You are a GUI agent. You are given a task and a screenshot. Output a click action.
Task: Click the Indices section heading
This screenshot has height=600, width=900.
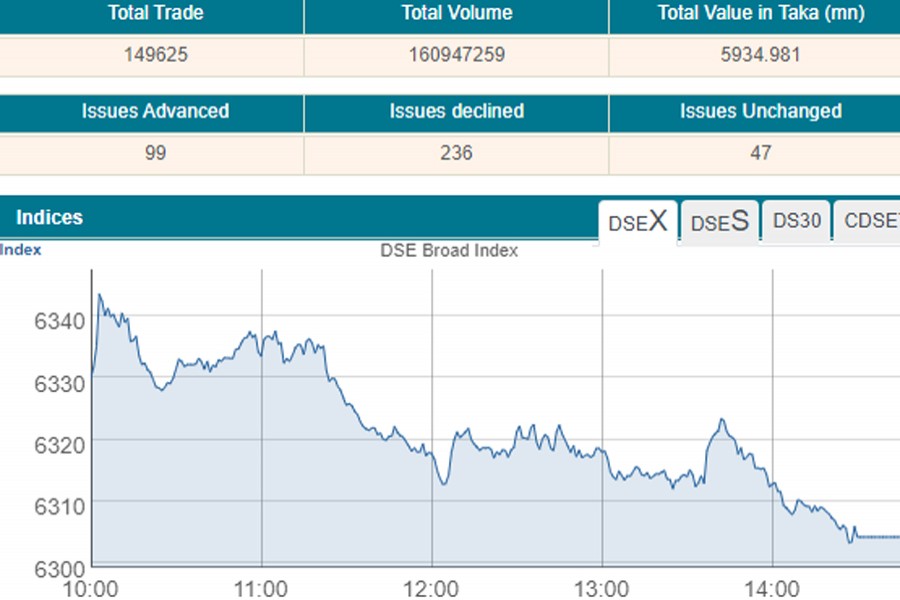click(x=50, y=217)
